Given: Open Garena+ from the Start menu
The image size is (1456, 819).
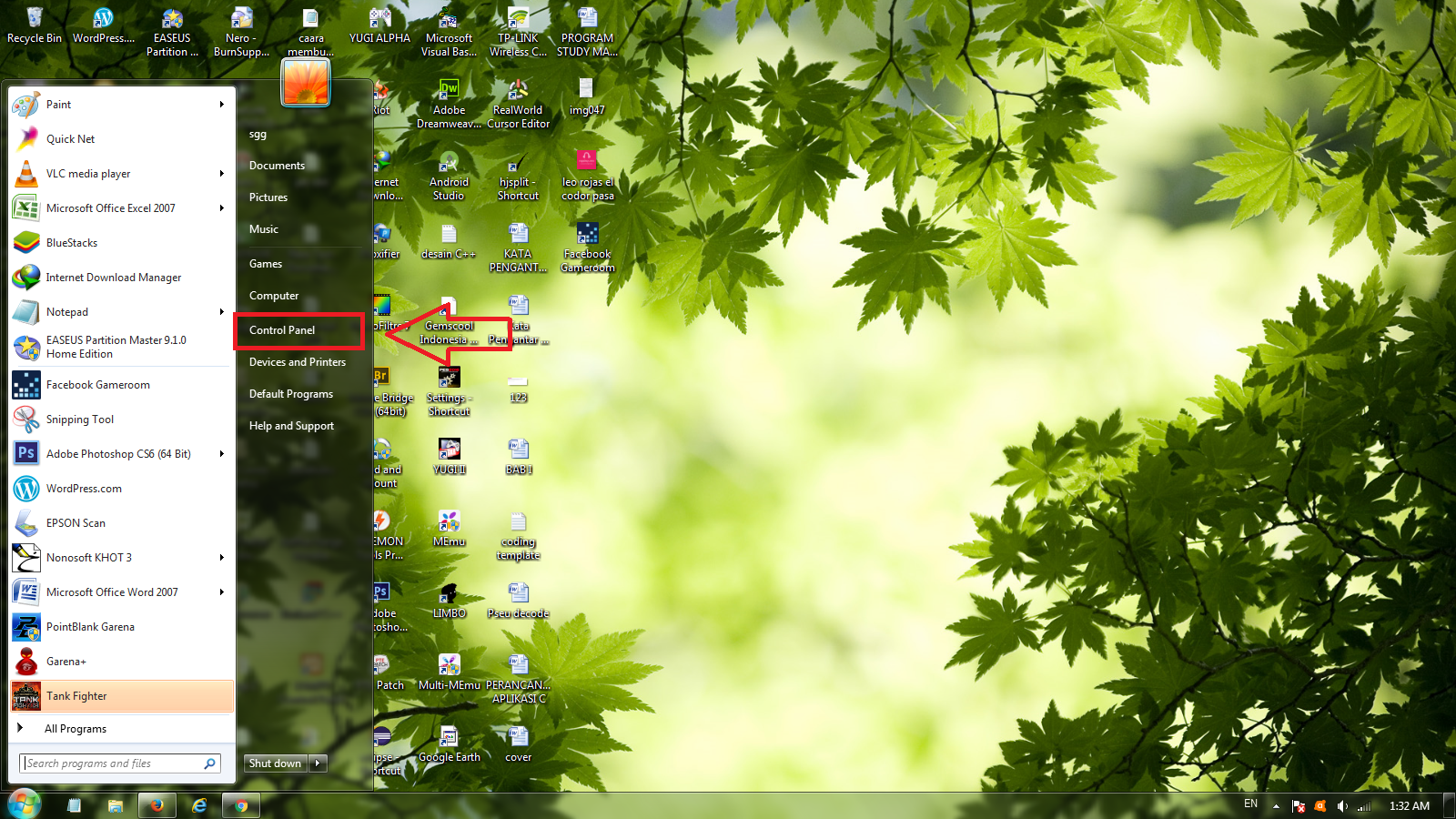Looking at the screenshot, I should 122,662.
